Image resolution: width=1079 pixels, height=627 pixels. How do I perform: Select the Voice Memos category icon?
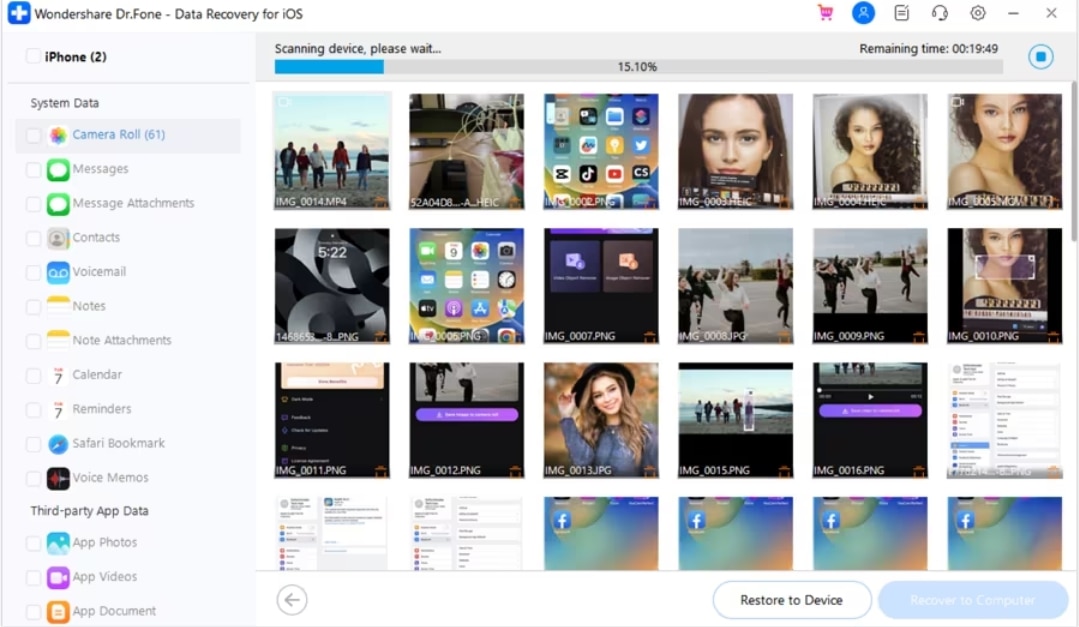click(x=58, y=478)
